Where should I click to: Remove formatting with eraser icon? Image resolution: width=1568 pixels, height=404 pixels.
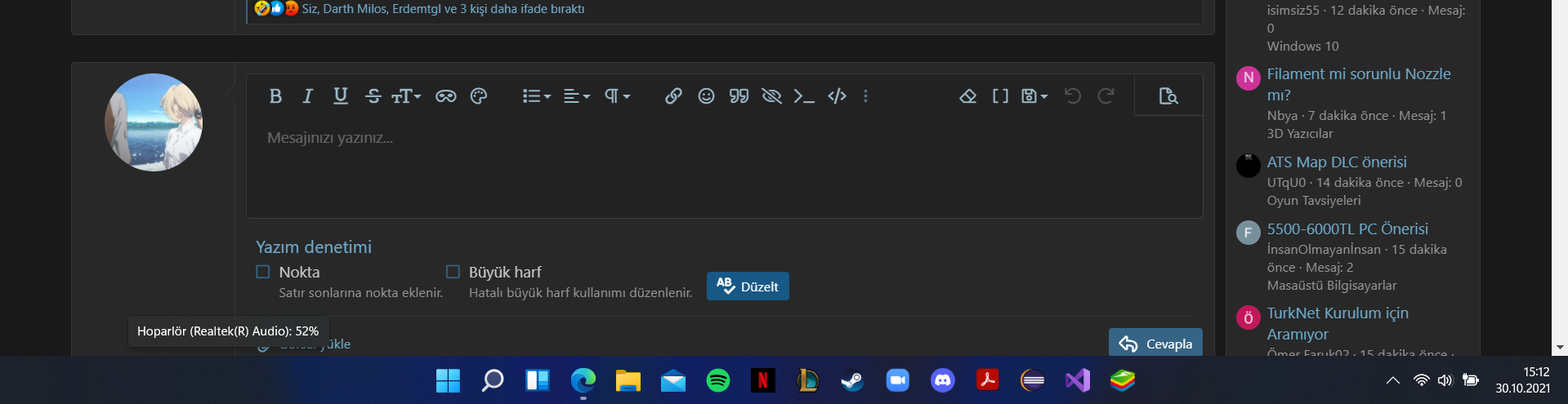pos(968,96)
